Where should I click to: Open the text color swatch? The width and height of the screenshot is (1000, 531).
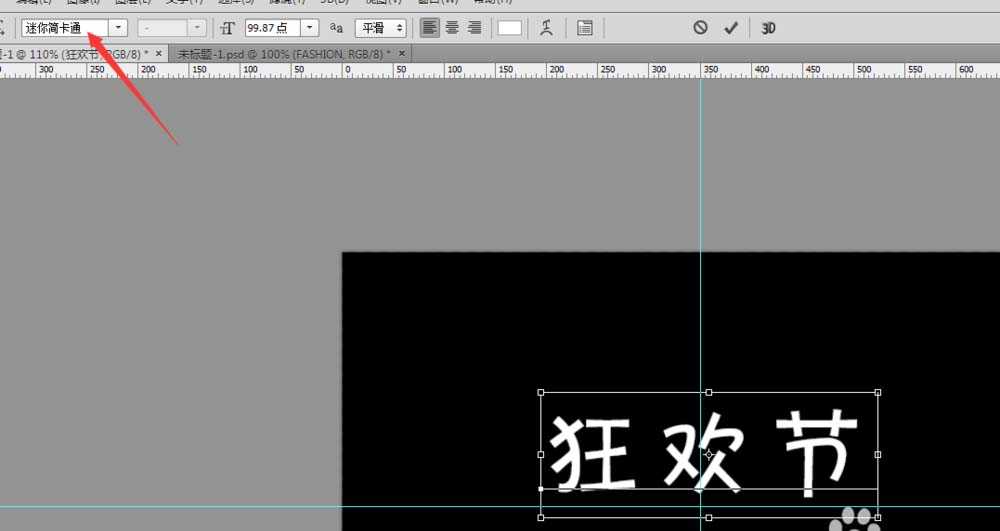[x=510, y=28]
